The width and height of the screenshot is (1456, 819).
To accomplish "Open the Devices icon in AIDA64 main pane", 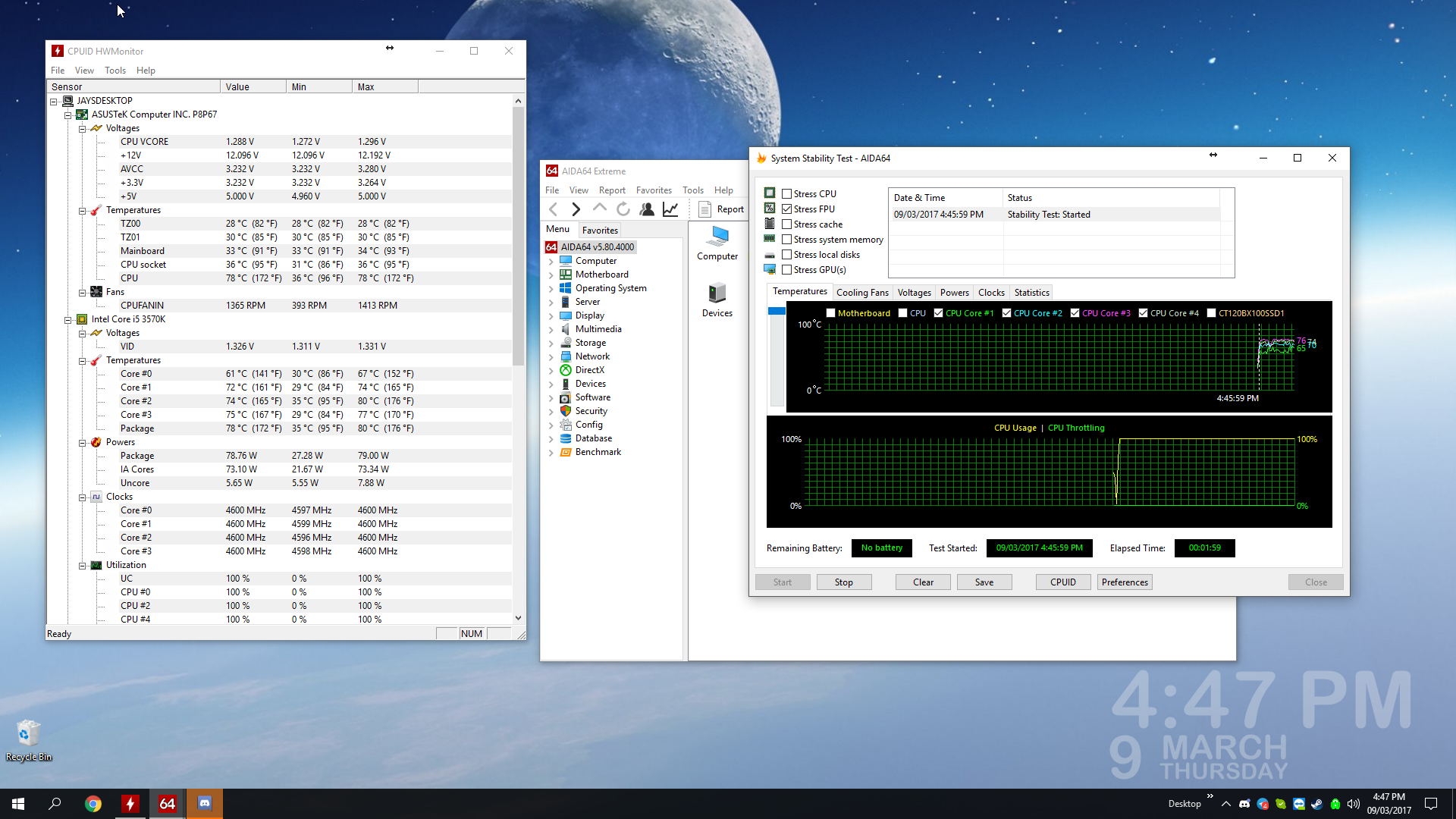I will pyautogui.click(x=717, y=300).
